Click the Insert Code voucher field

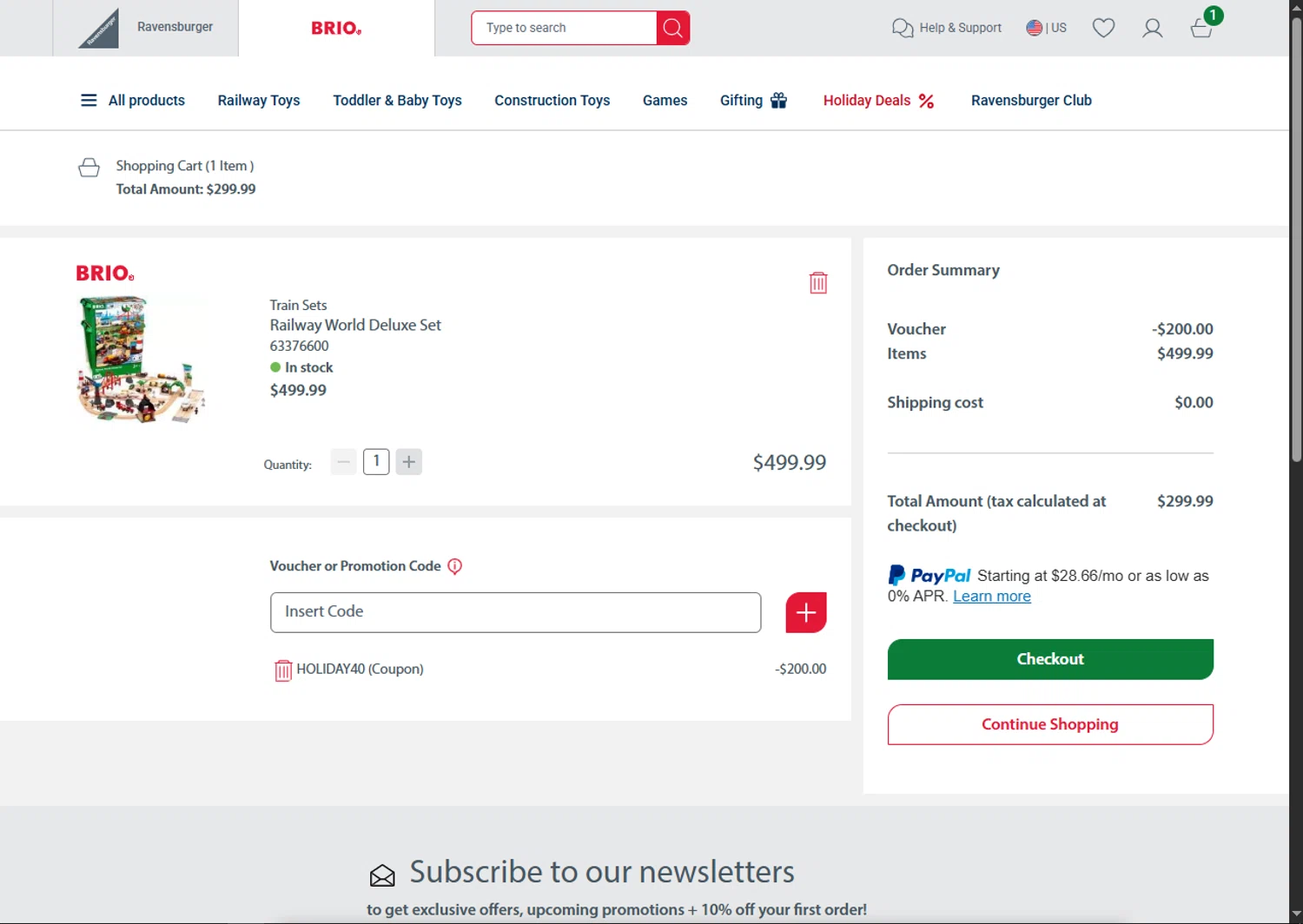pos(516,612)
